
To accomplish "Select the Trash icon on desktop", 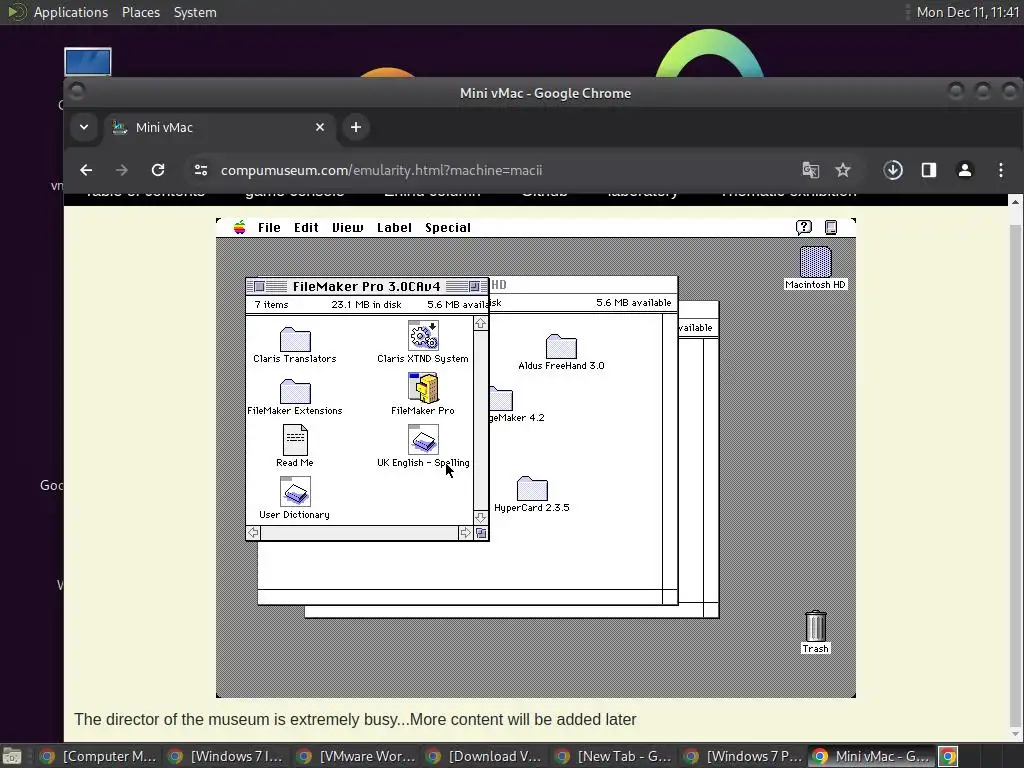I will [816, 626].
